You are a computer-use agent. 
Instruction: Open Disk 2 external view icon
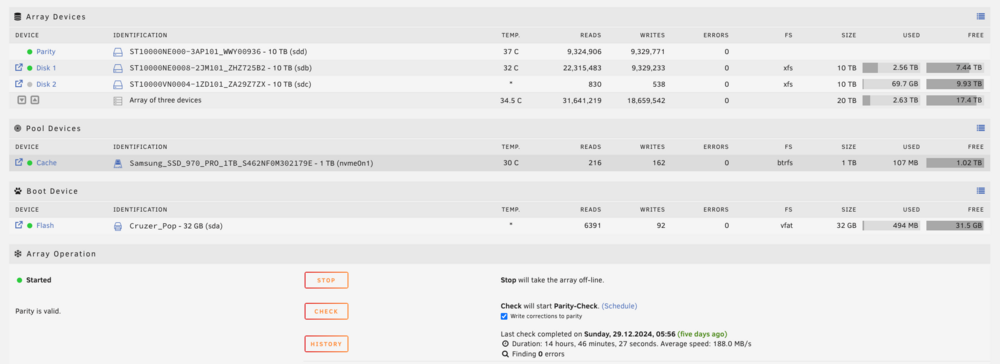19,84
